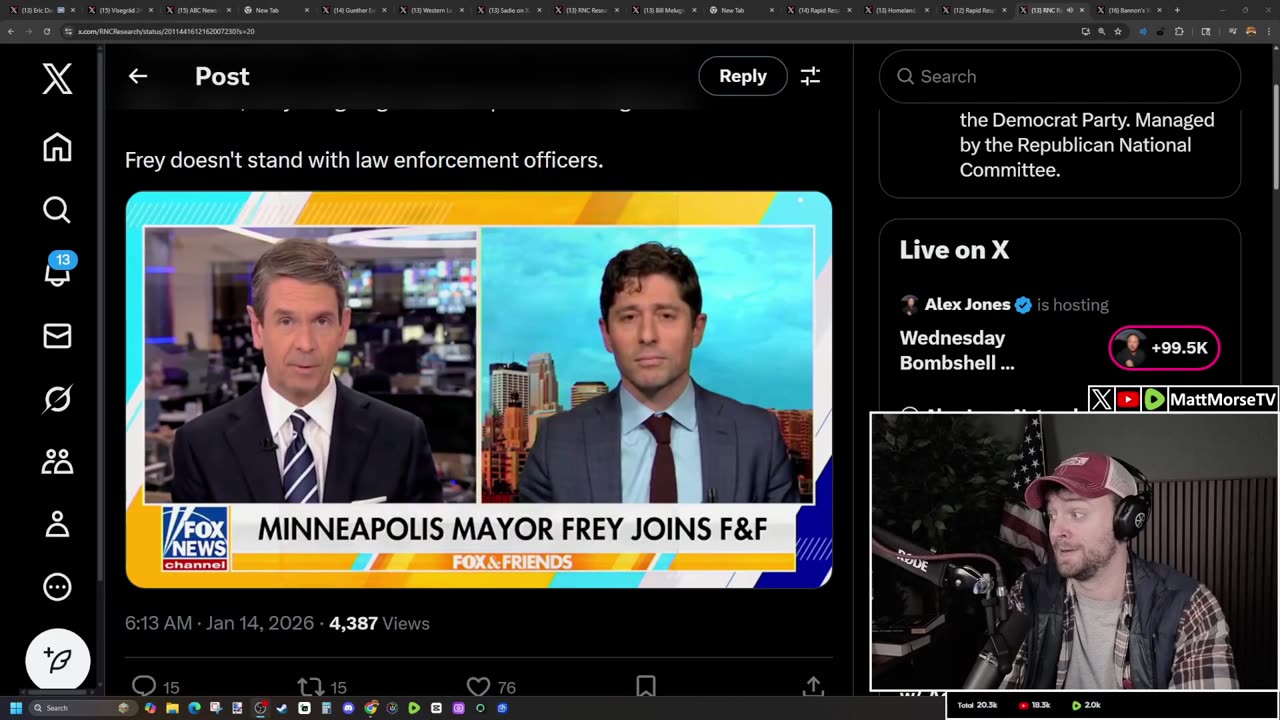Image resolution: width=1280 pixels, height=720 pixels.
Task: Open a new browser tab with plus button
Action: 1177,10
